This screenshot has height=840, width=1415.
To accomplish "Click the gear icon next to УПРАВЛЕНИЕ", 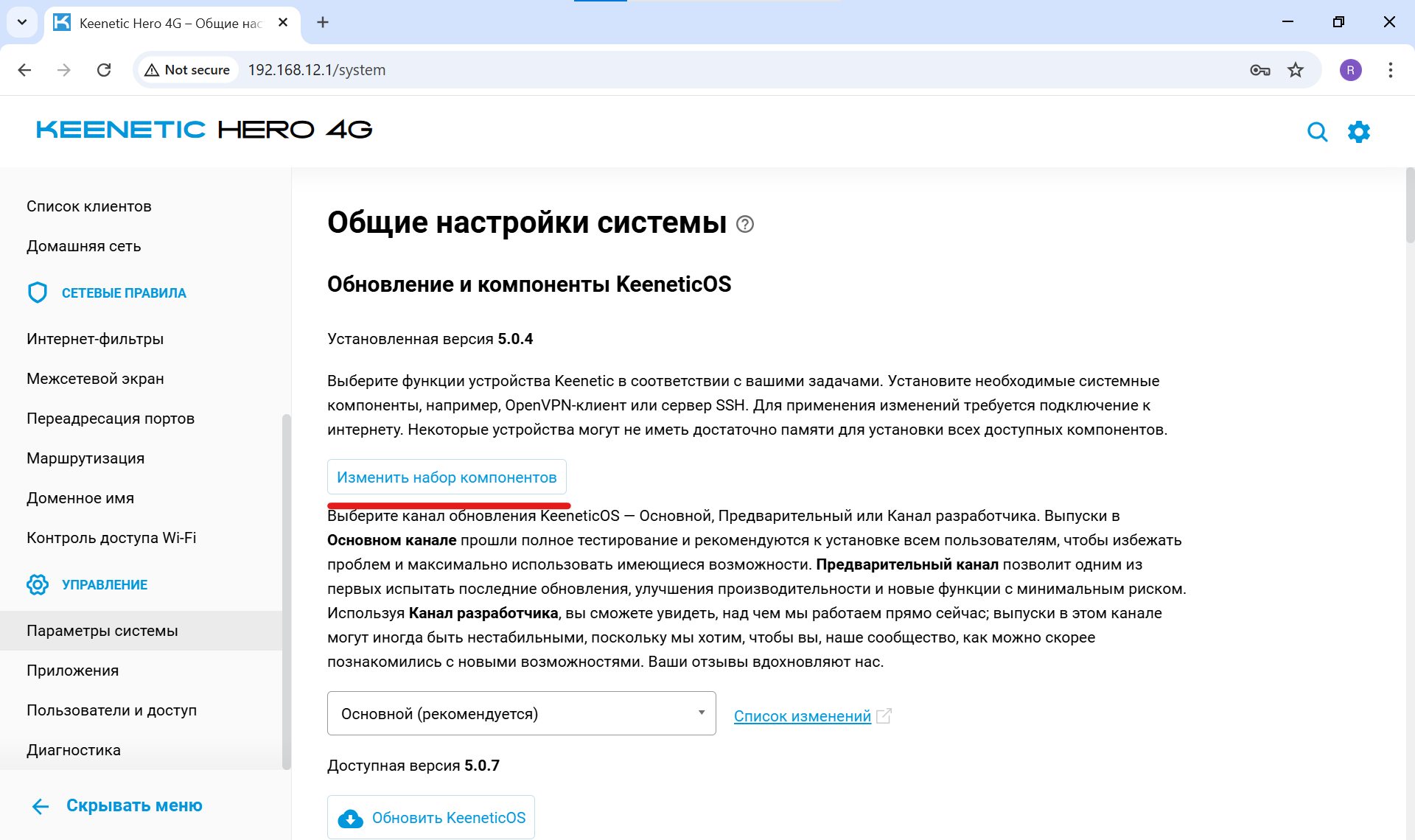I will tap(38, 584).
